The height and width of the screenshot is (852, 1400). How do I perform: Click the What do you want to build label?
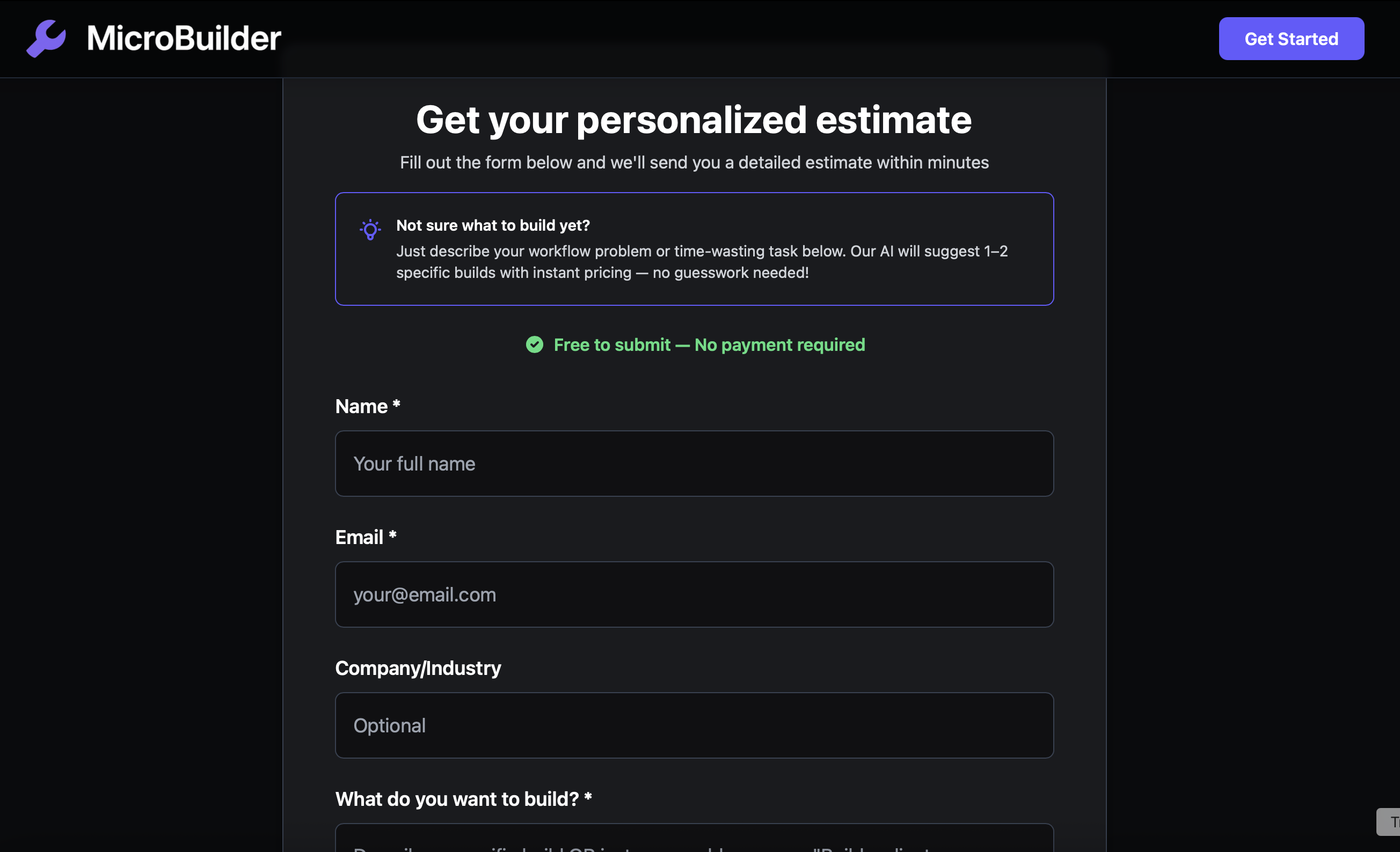pyautogui.click(x=457, y=798)
